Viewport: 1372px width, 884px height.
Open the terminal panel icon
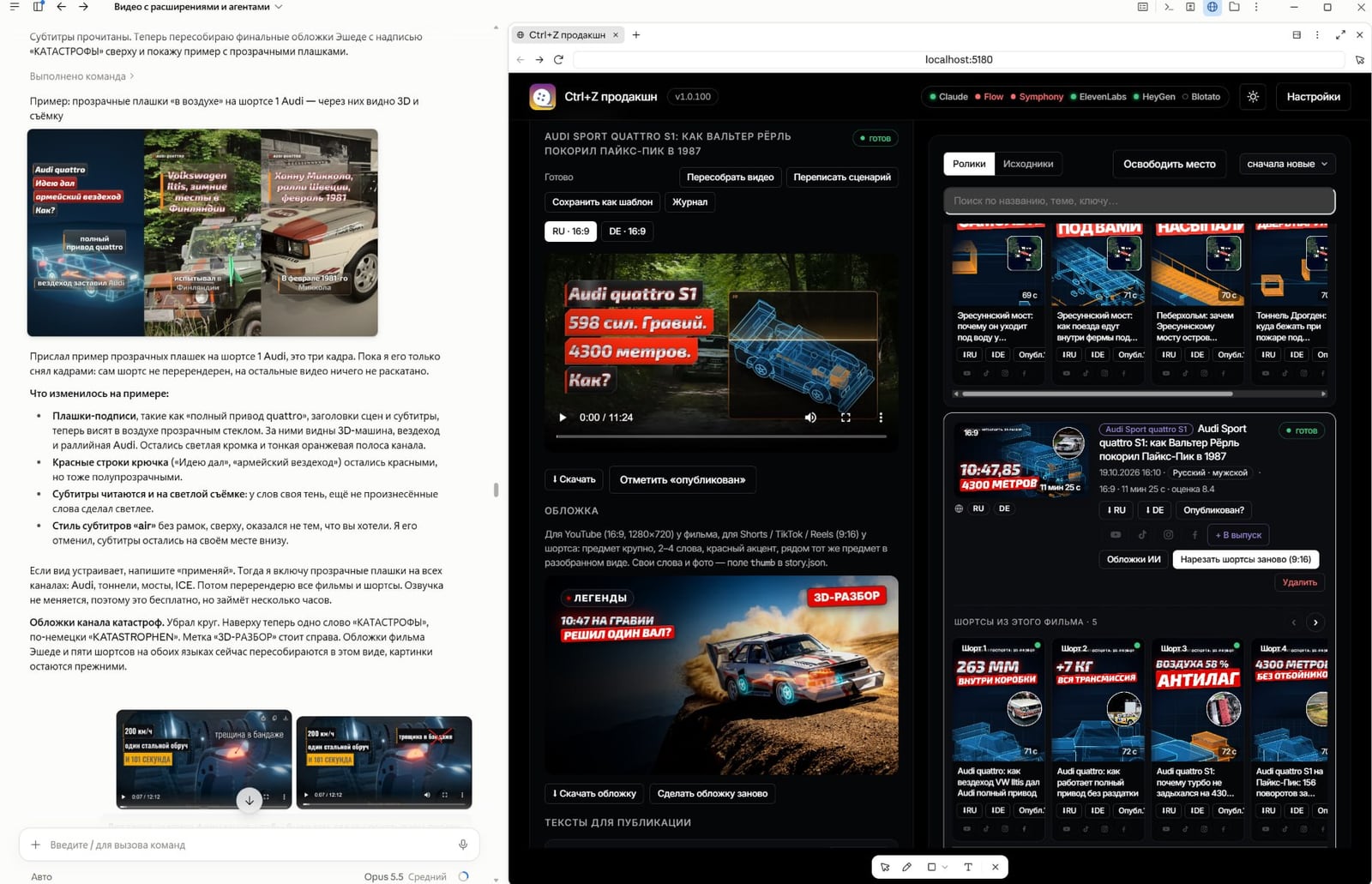tap(1168, 7)
